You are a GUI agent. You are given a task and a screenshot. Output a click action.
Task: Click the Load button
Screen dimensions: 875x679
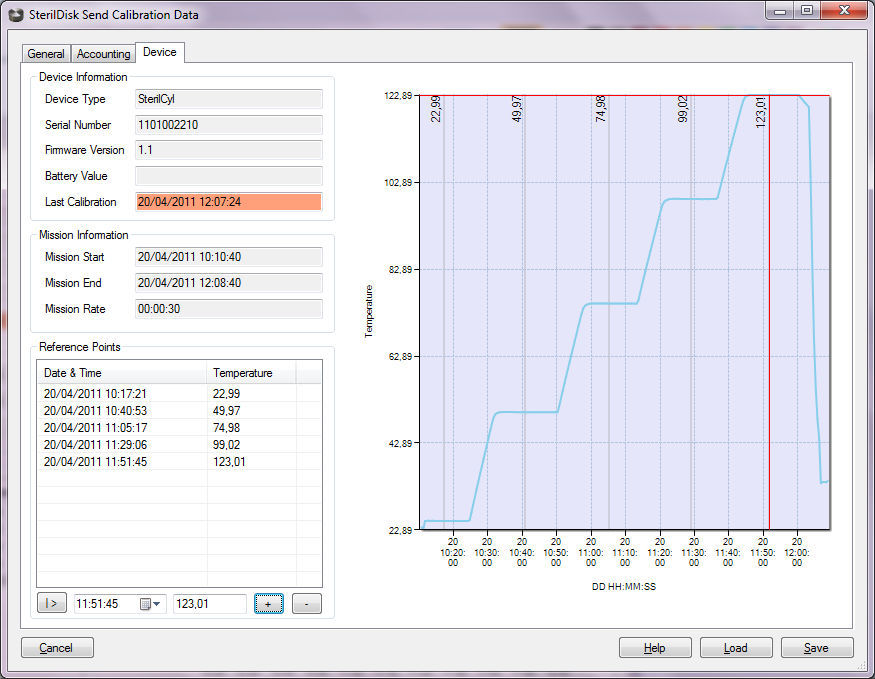(x=736, y=647)
